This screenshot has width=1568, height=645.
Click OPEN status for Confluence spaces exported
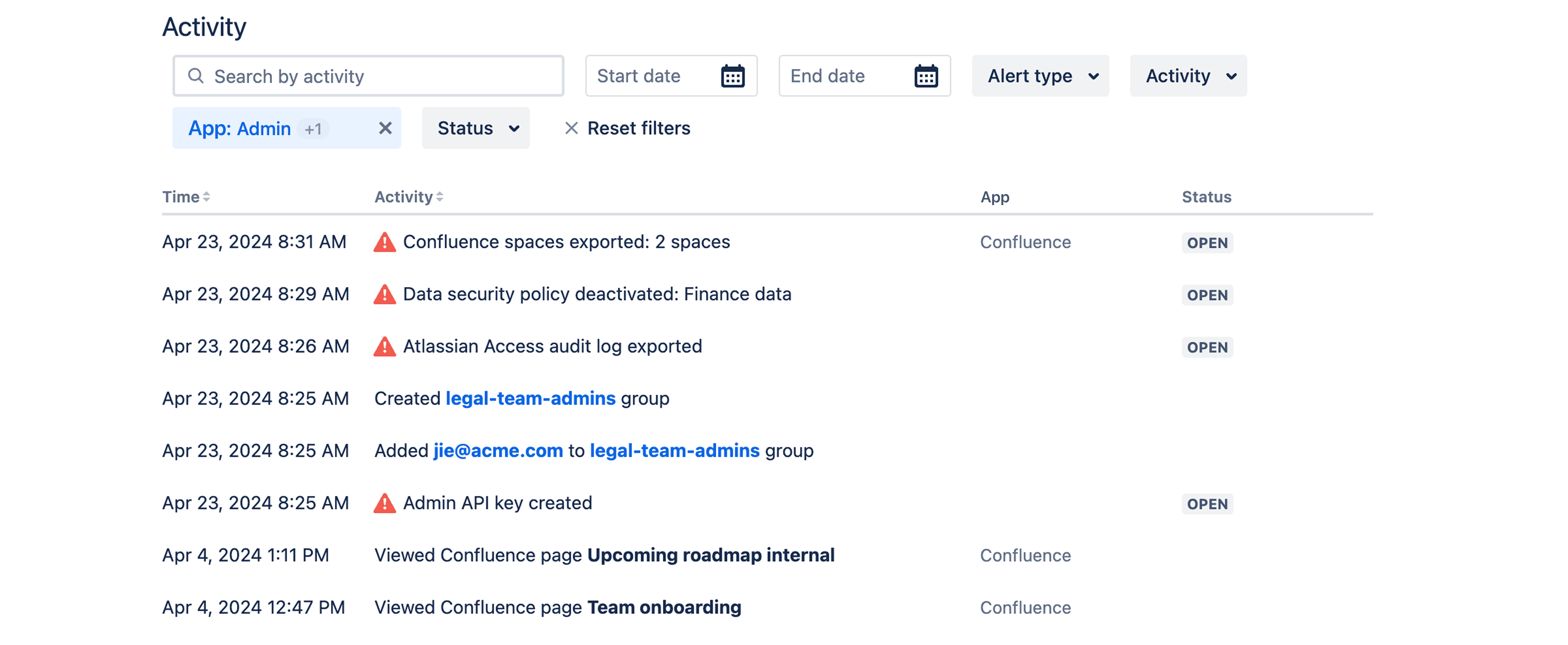(x=1207, y=243)
